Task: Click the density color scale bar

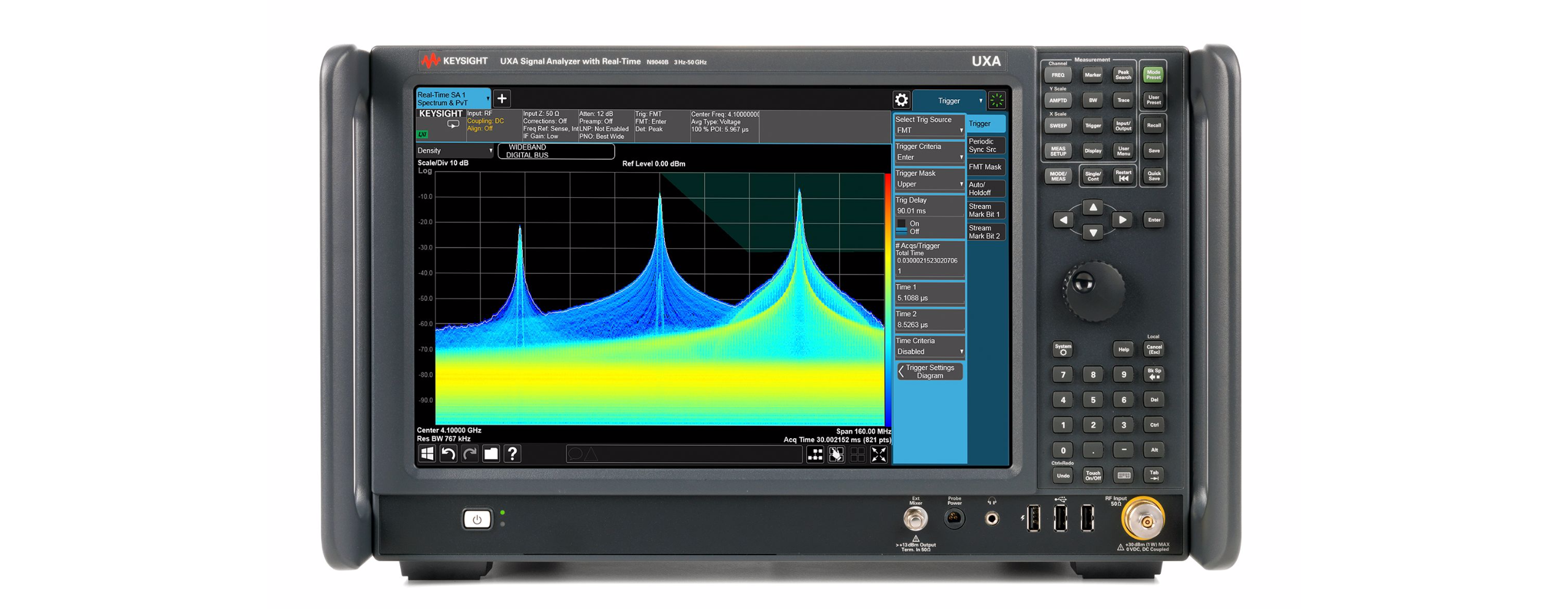Action: coord(887,299)
